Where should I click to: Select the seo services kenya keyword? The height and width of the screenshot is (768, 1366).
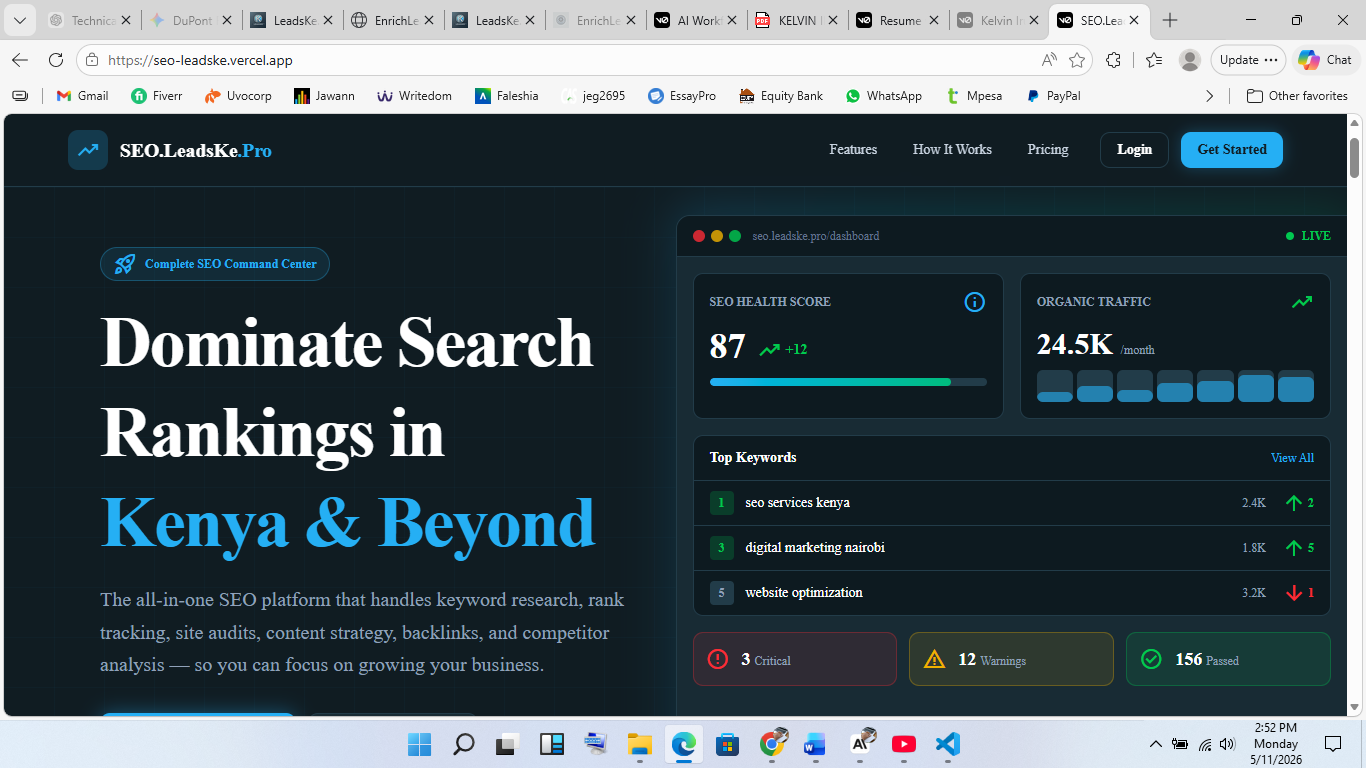[x=797, y=503]
